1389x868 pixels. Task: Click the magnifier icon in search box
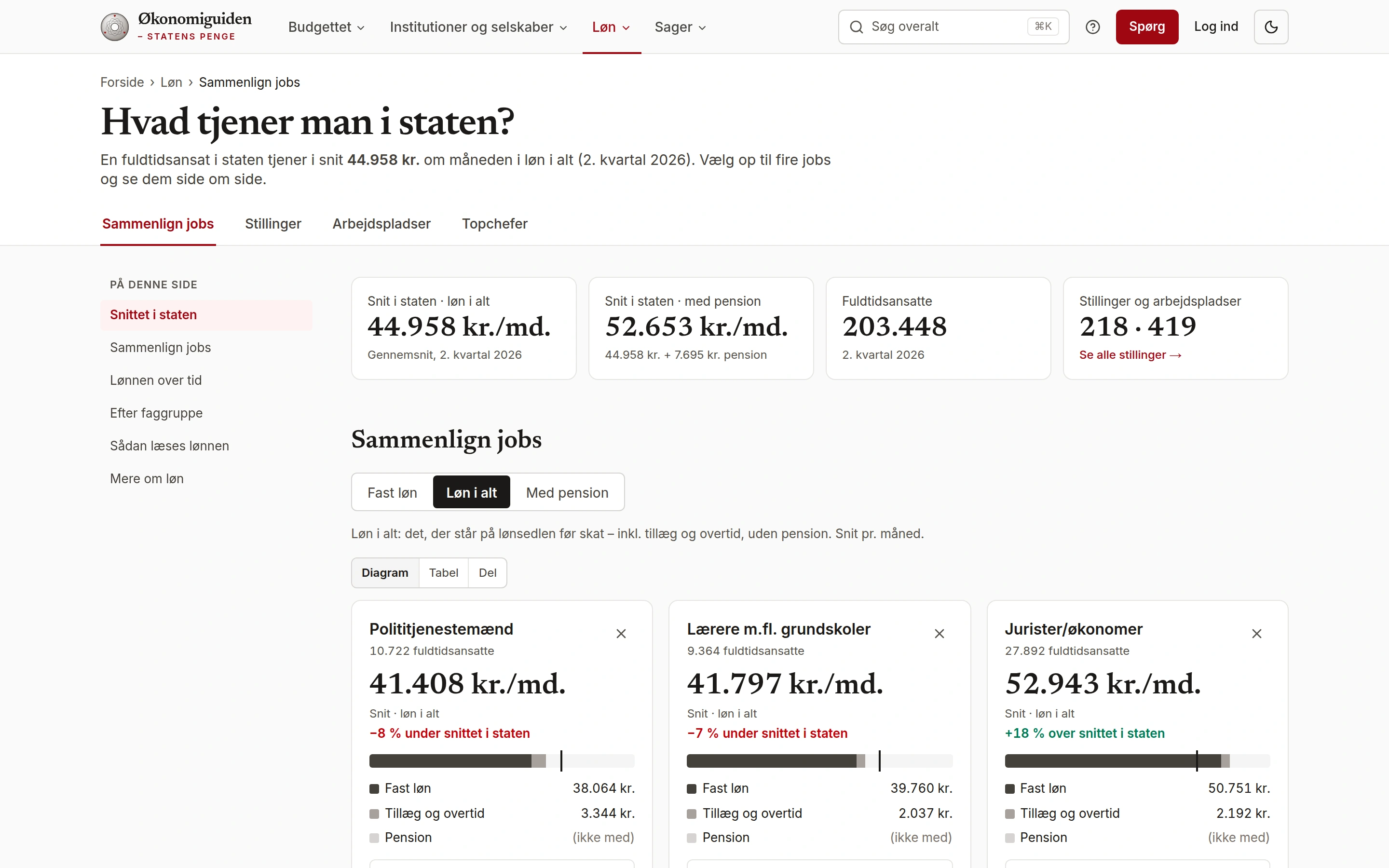point(857,27)
